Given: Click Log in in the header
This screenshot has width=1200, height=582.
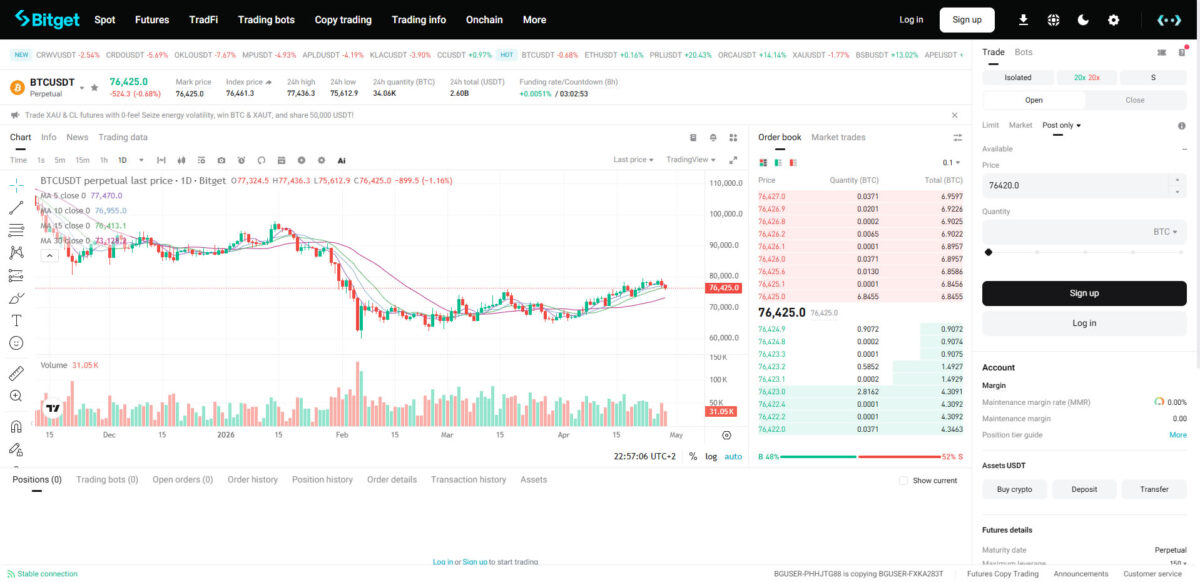Looking at the screenshot, I should point(911,20).
